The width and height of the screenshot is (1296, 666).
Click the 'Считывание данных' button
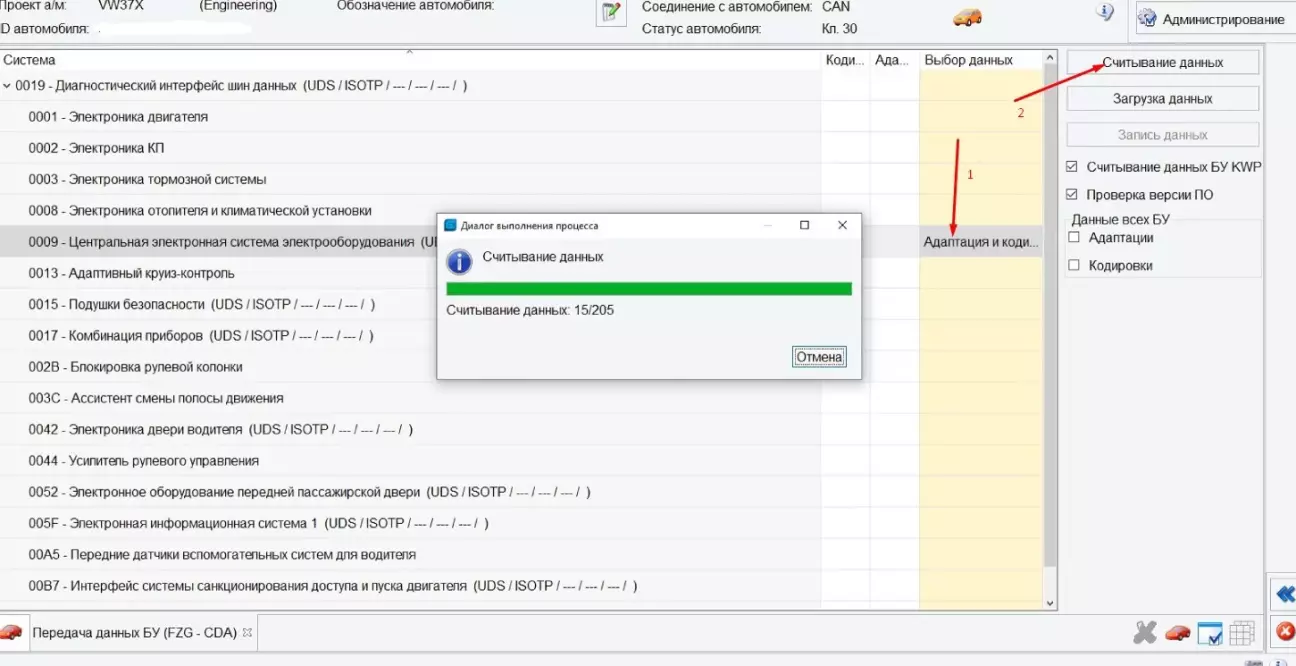point(1163,62)
